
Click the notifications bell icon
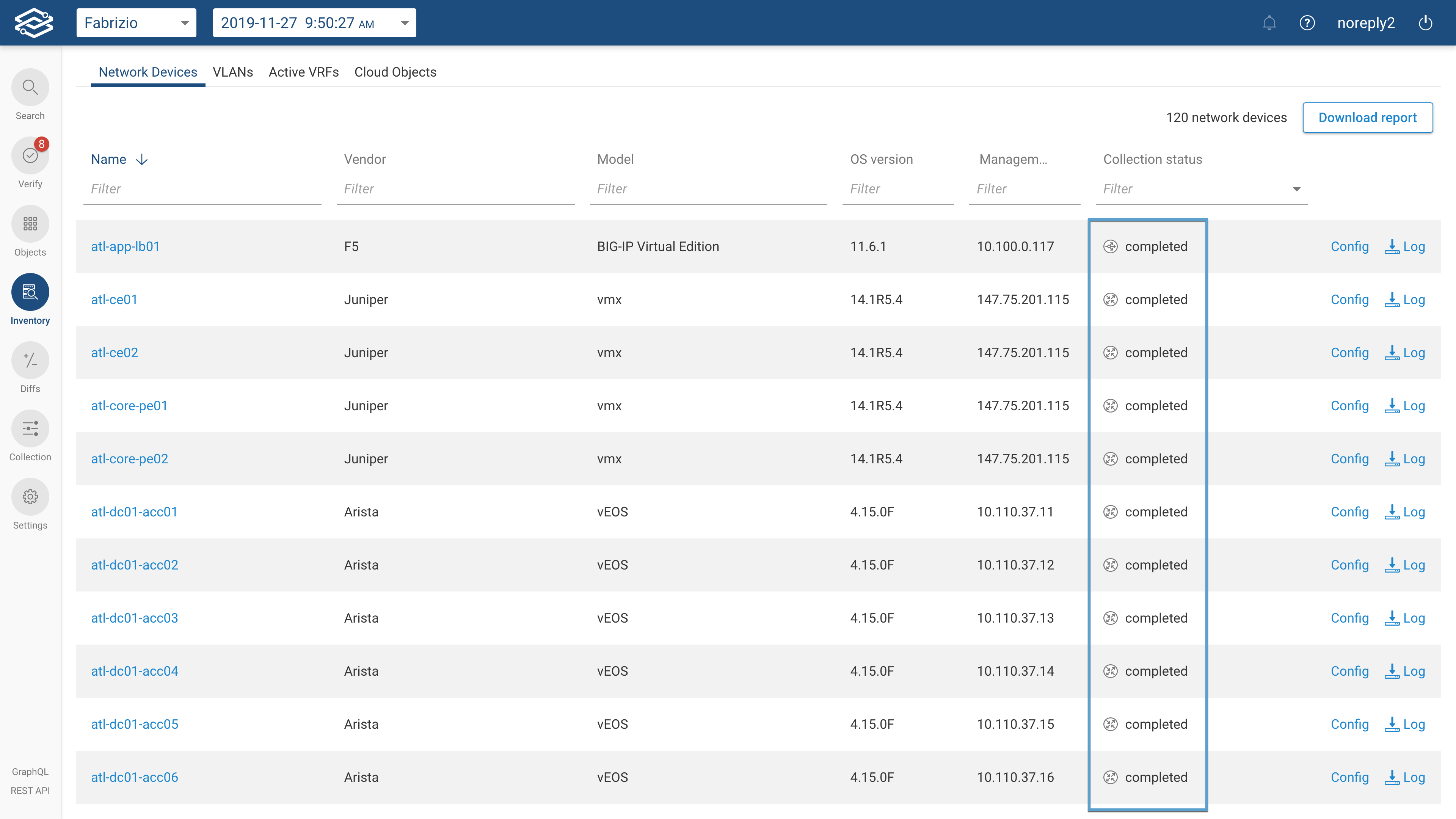[x=1269, y=23]
